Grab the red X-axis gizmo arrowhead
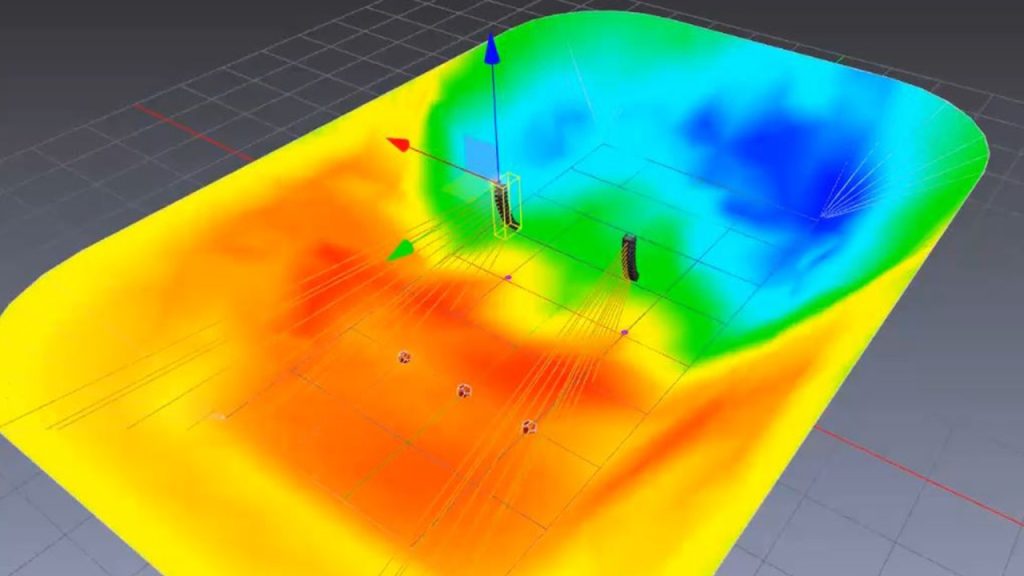This screenshot has height=576, width=1024. 399,146
